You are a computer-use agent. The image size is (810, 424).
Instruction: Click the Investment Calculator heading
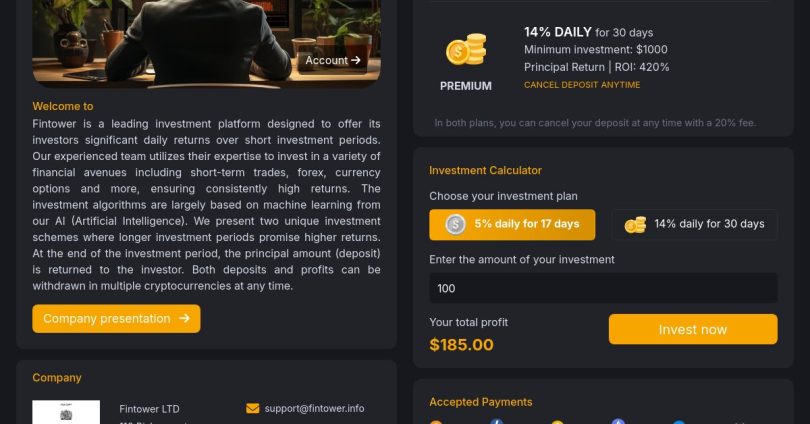485,171
